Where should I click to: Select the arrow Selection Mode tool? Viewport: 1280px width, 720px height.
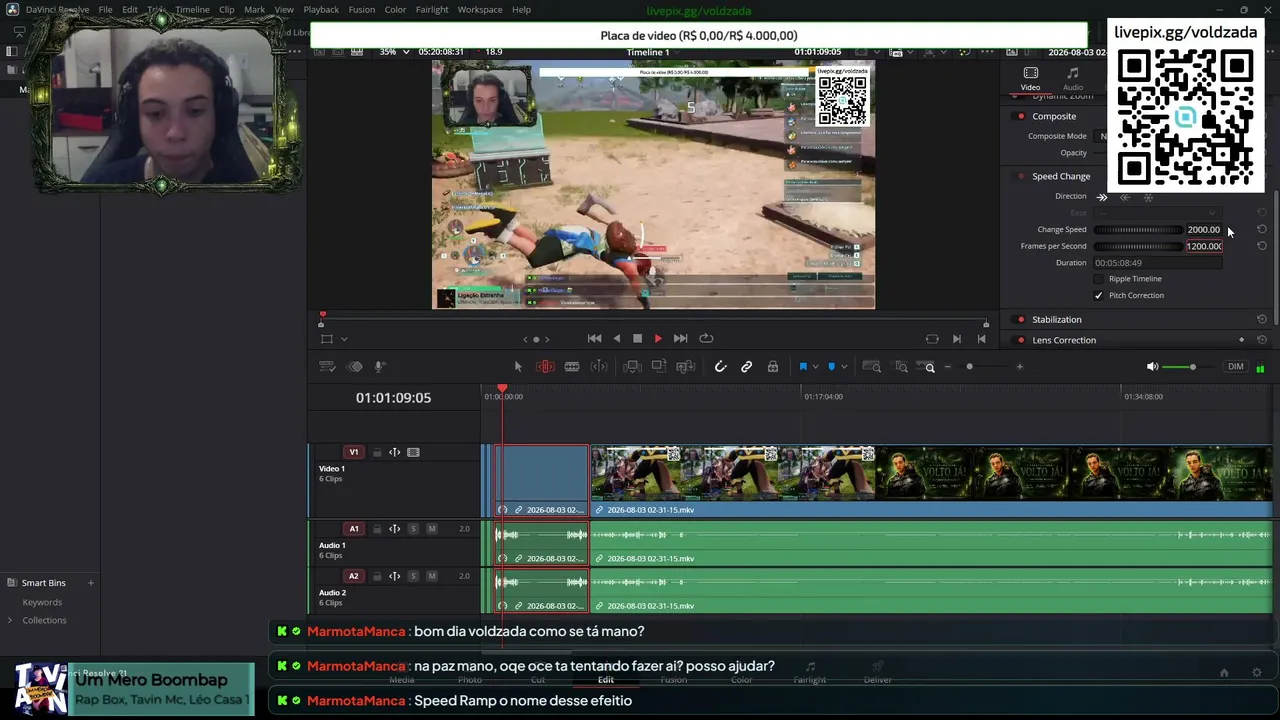click(518, 367)
